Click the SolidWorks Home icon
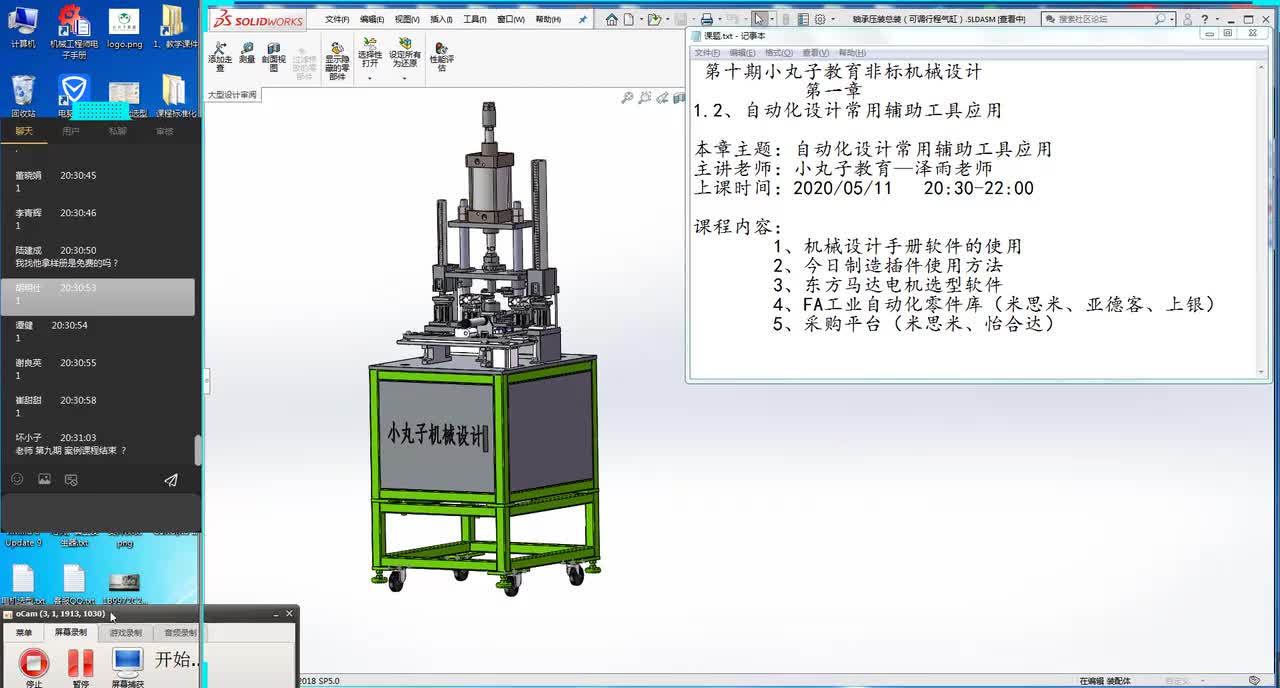The height and width of the screenshot is (688, 1280). click(612, 19)
